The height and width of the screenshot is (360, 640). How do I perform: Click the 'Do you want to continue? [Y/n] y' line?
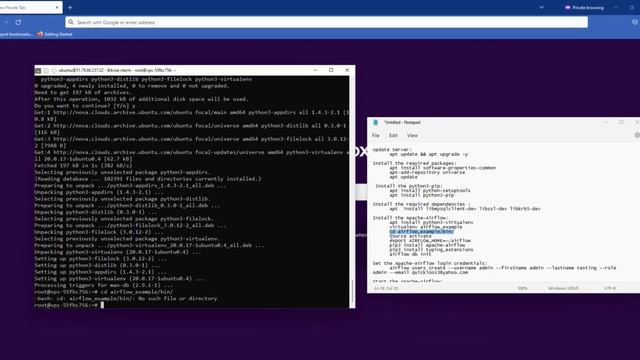tap(85, 106)
